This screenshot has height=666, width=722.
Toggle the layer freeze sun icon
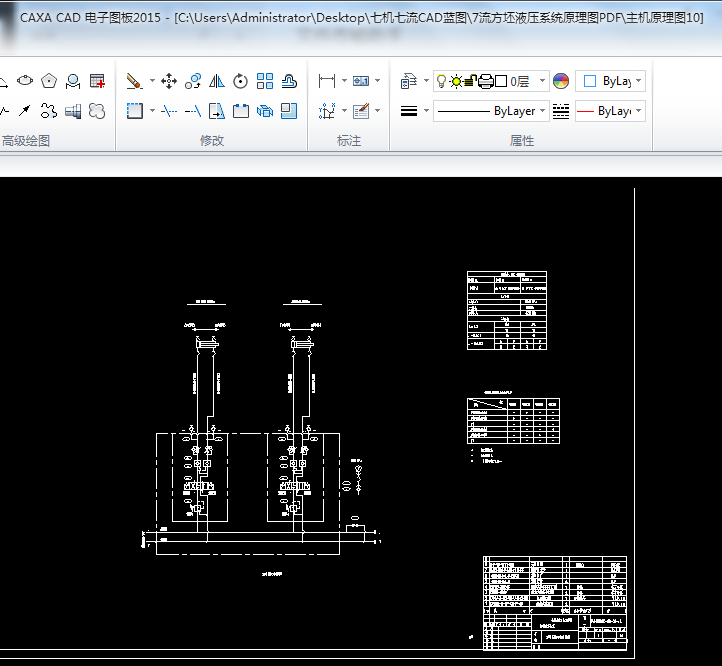tap(456, 81)
